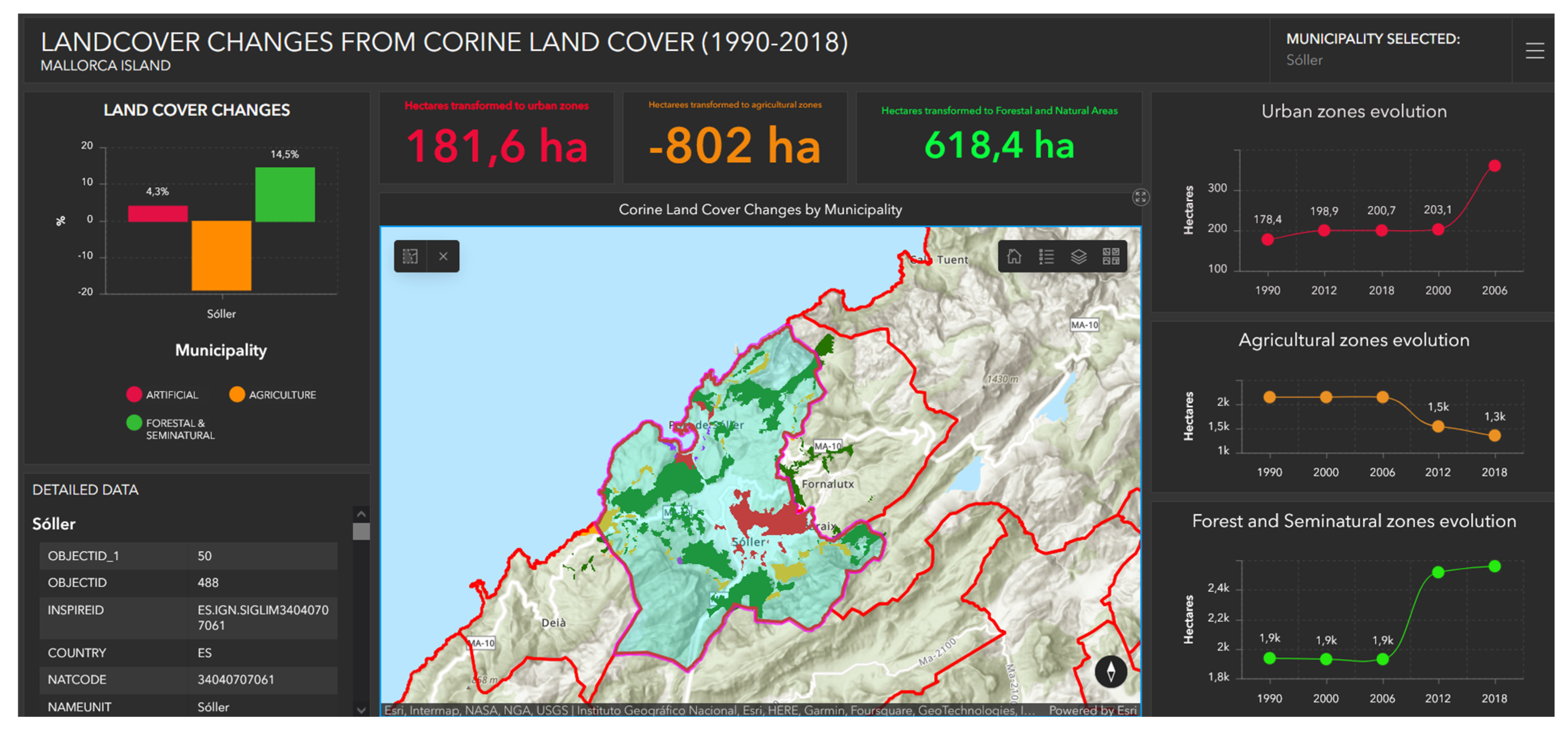The image size is (1568, 730).
Task: Click the detailed data scrollbar down arrow
Action: coord(361,709)
